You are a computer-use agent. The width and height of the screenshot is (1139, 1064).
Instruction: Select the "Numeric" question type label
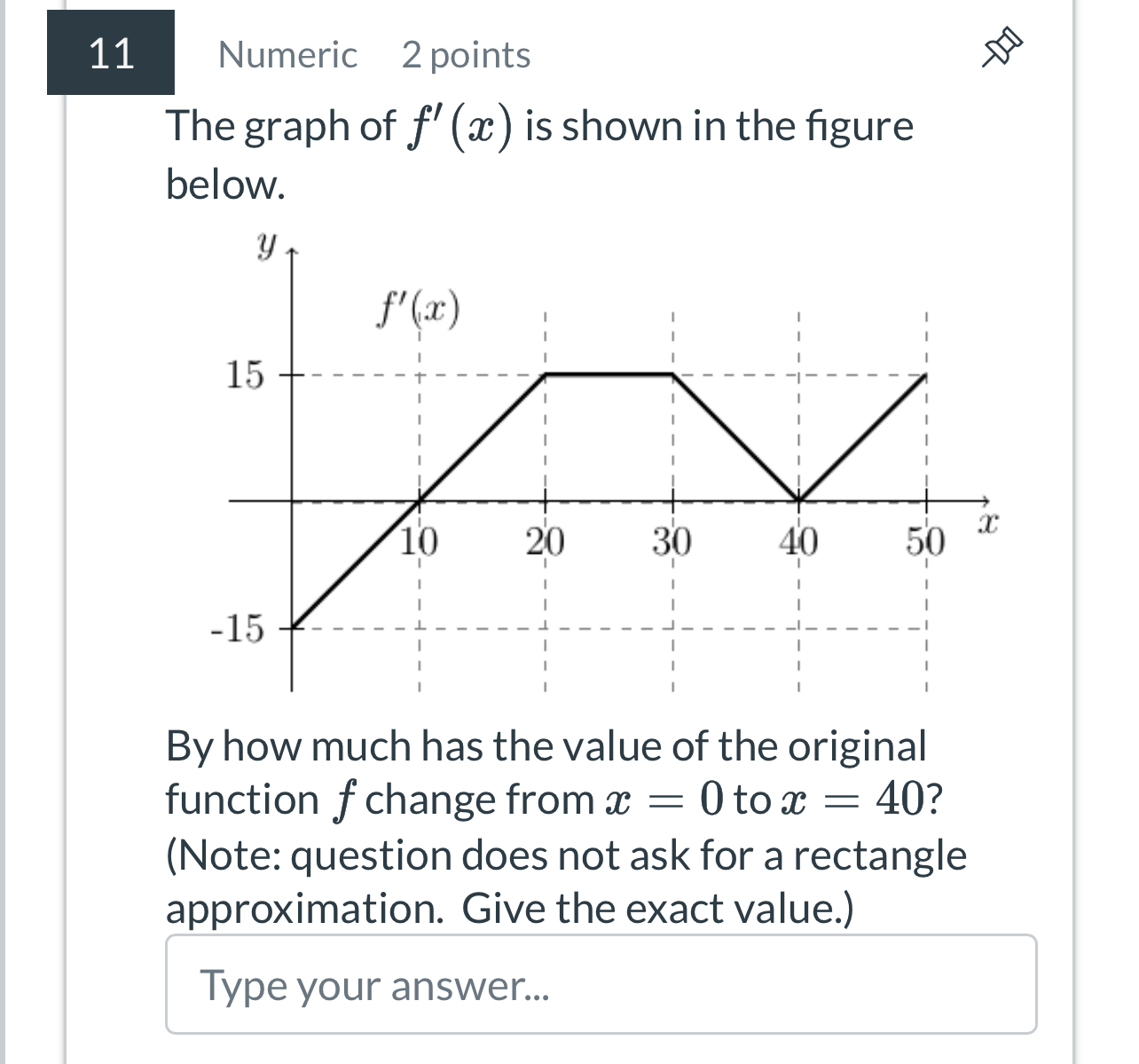pos(287,55)
